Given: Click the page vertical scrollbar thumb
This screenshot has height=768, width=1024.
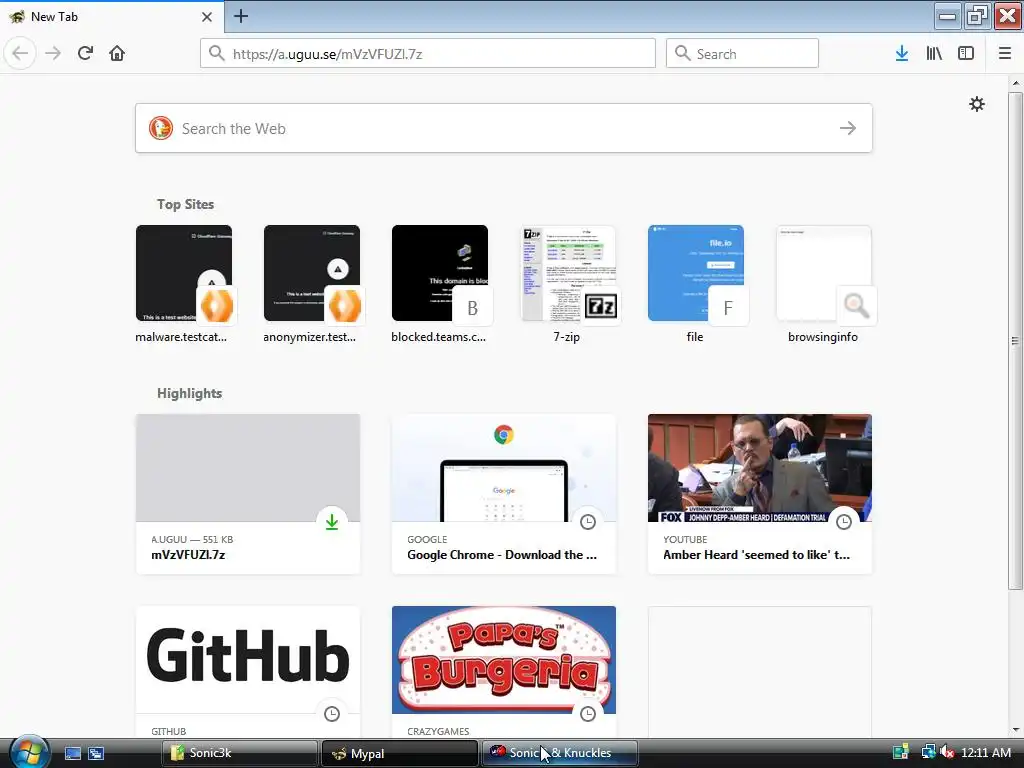Looking at the screenshot, I should click(1015, 340).
